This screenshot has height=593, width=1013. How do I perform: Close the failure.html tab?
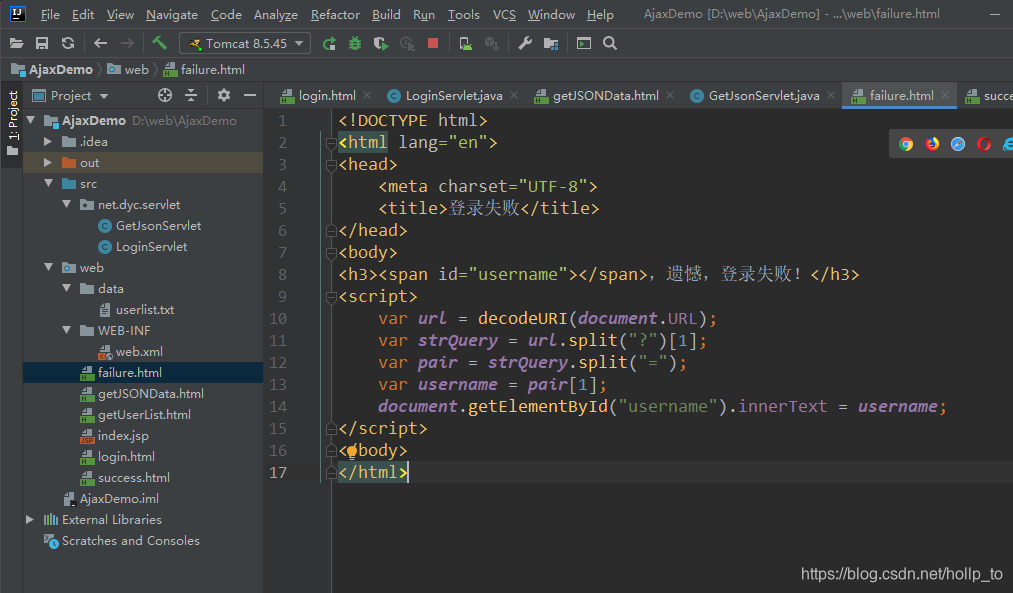coord(945,95)
